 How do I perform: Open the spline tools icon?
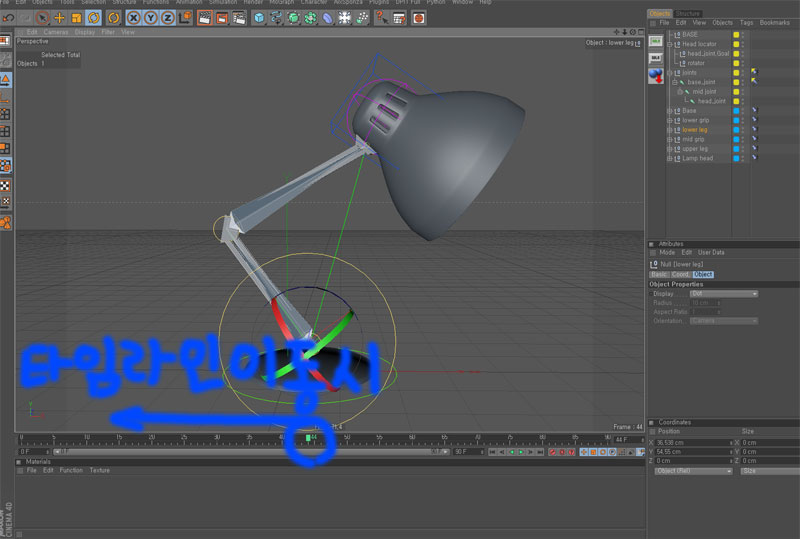276,18
